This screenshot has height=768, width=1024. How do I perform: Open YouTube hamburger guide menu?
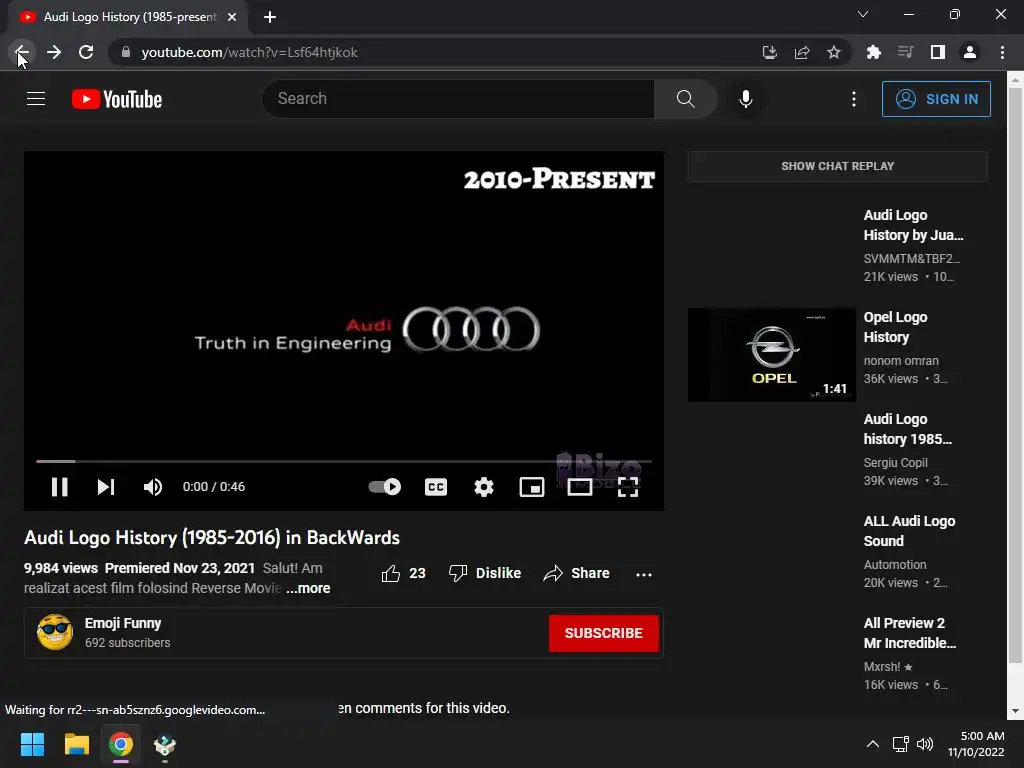click(36, 99)
